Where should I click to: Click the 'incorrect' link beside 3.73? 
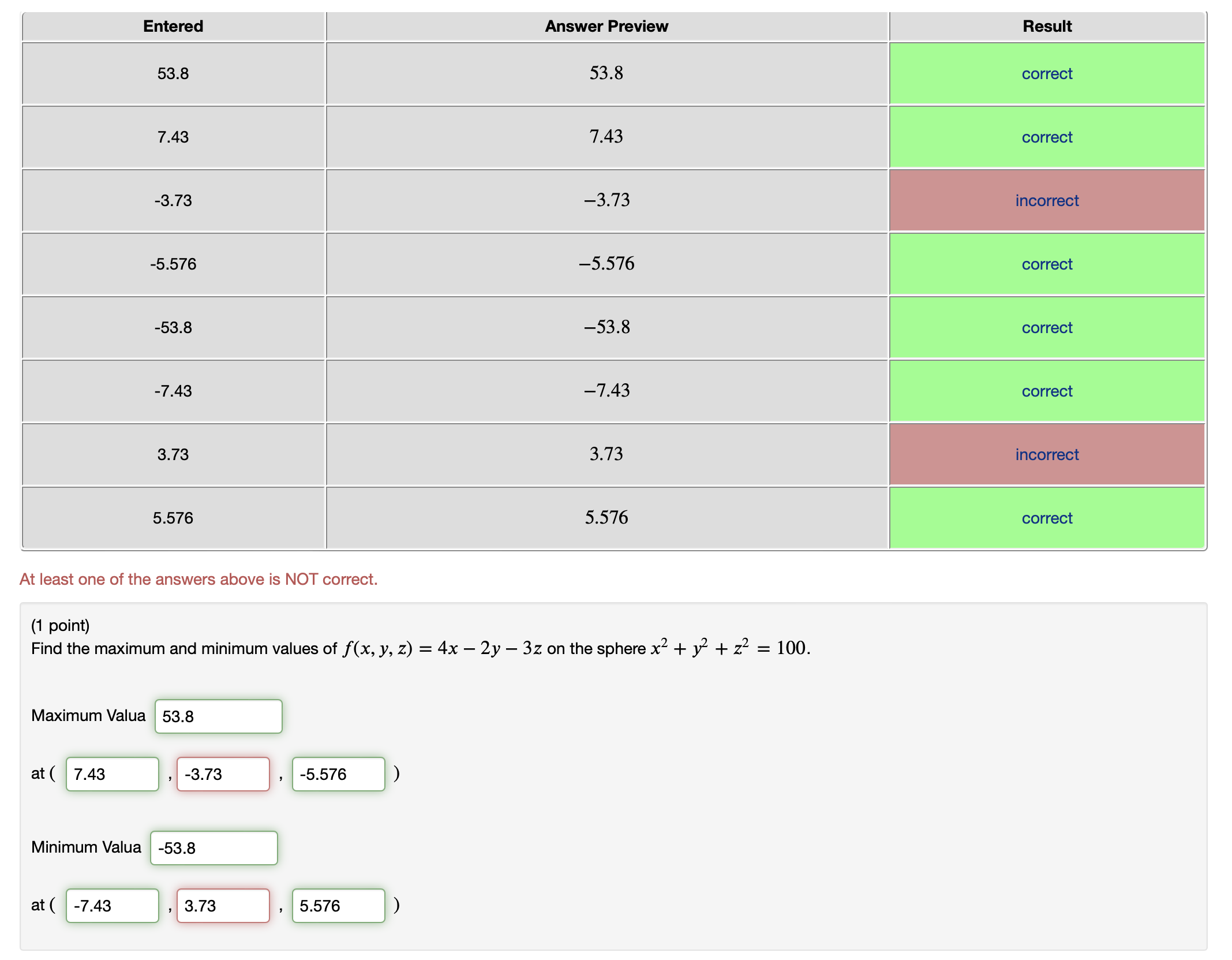pos(1046,454)
